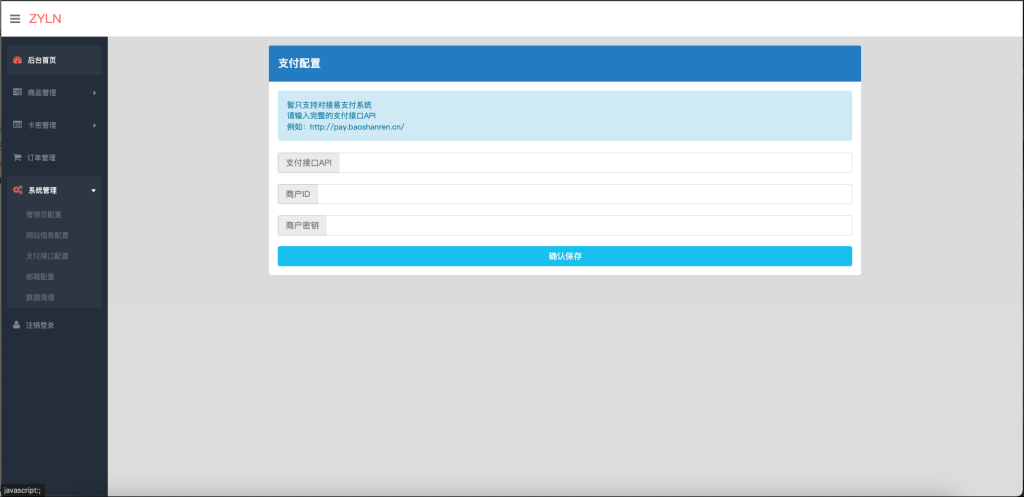Click the text 请输入完整的支付接口API
Screen dimensions: 1024x497
click(x=331, y=116)
